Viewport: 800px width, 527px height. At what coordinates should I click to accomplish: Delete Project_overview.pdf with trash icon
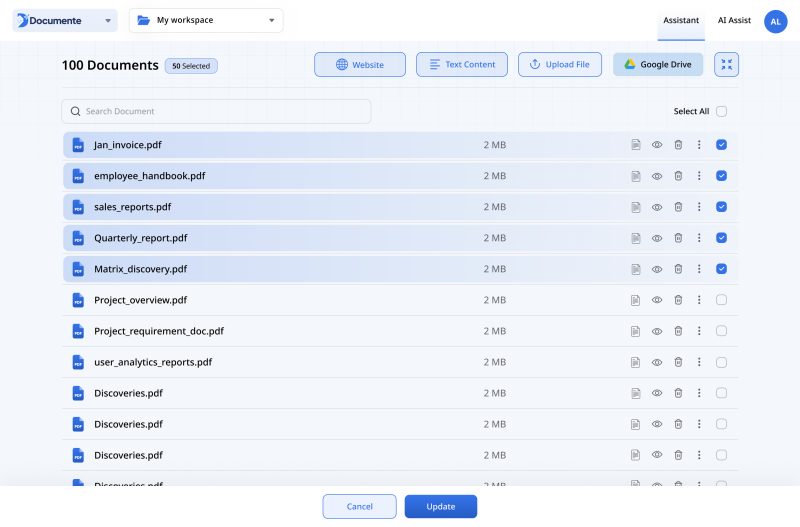pos(678,300)
